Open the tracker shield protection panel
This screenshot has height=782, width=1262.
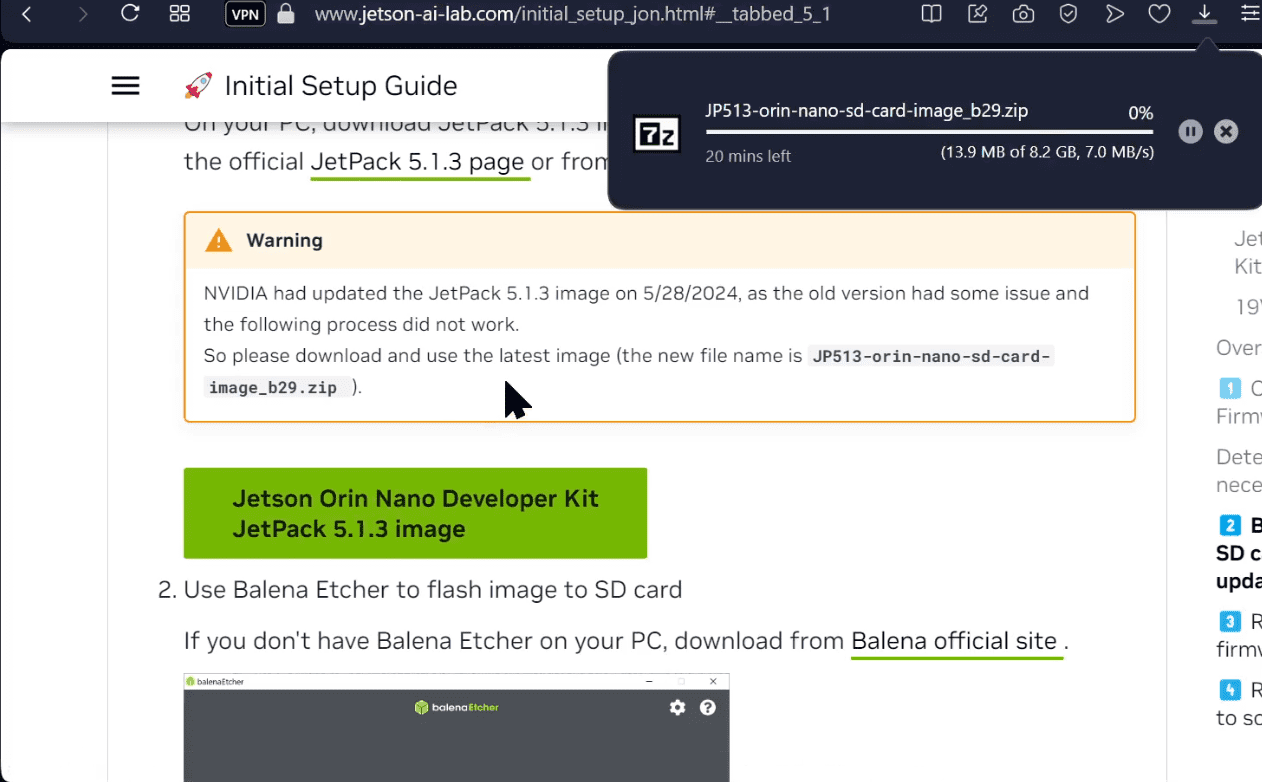[1068, 14]
